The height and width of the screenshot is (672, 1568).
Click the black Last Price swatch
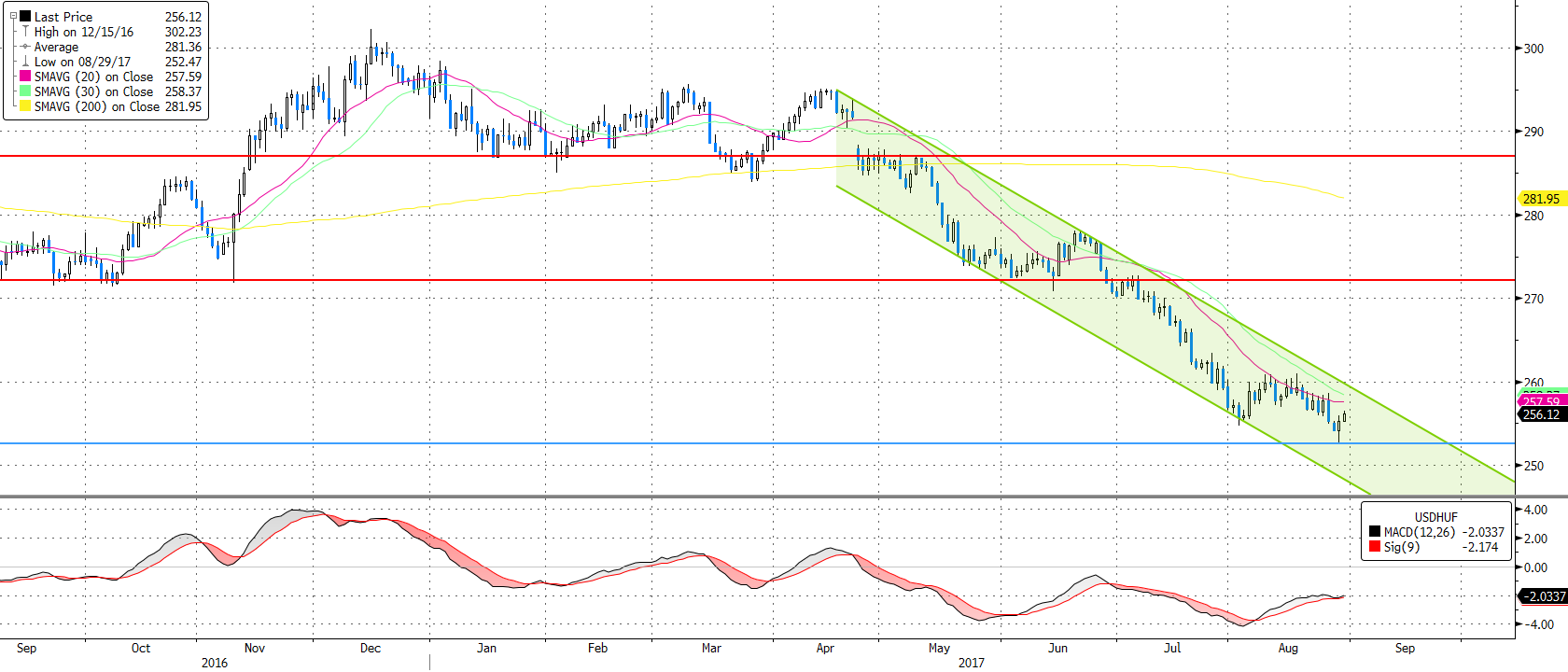coord(25,17)
